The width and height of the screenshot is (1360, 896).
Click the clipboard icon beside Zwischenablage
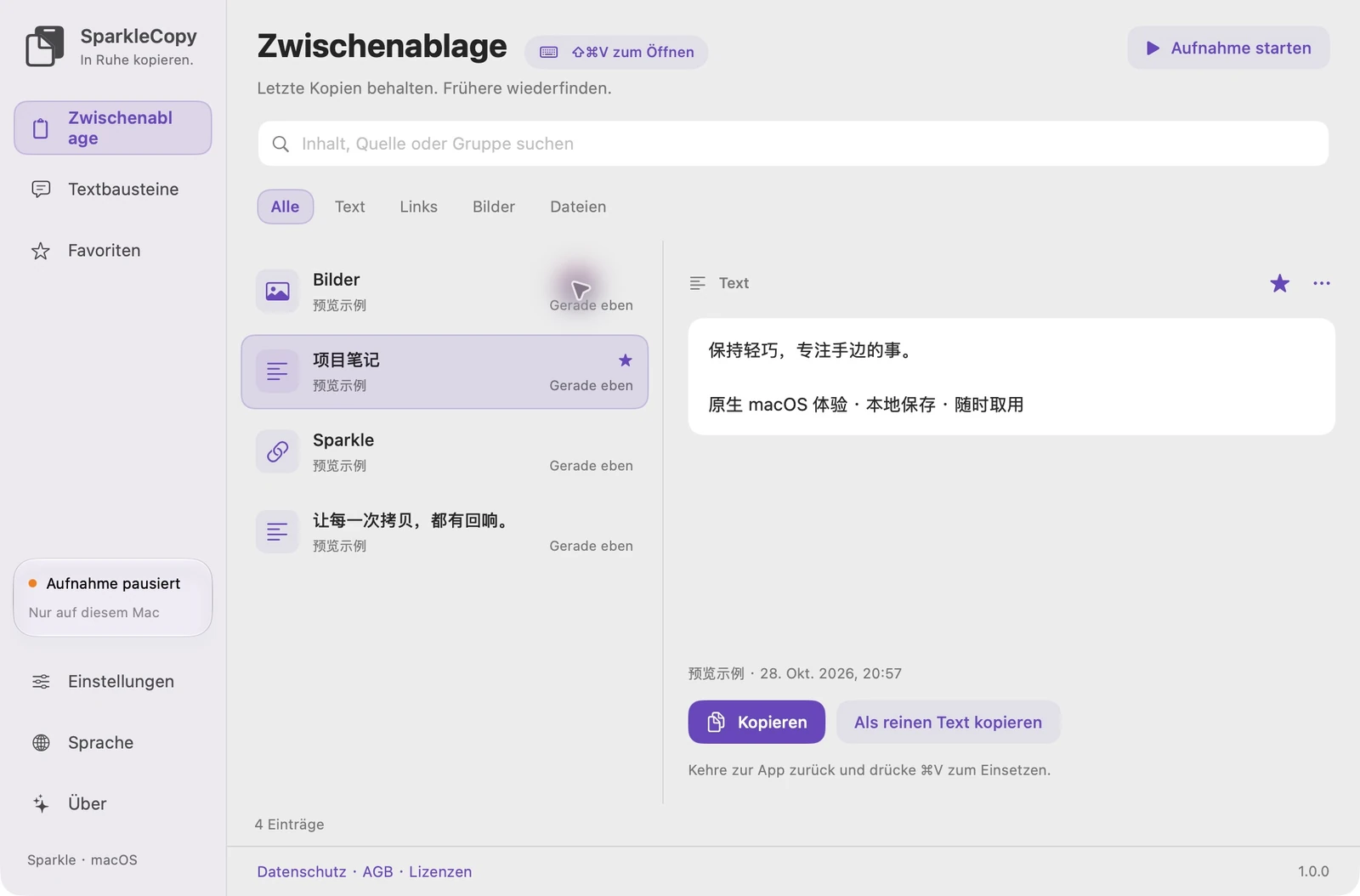click(x=41, y=128)
